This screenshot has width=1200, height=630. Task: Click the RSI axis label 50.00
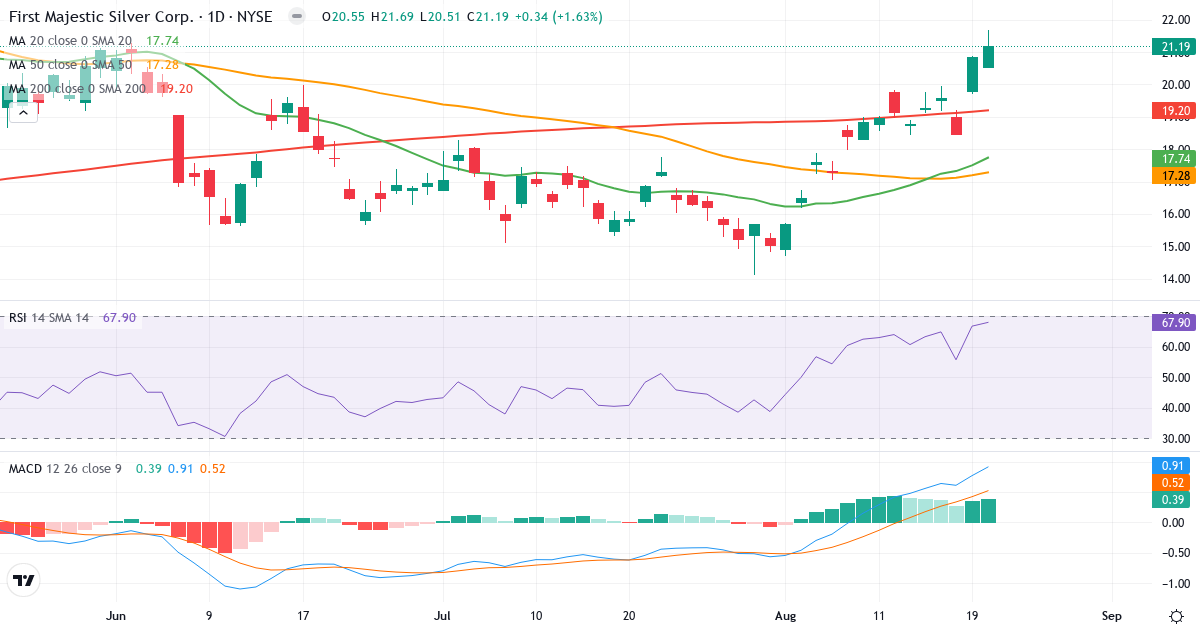[x=1175, y=377]
